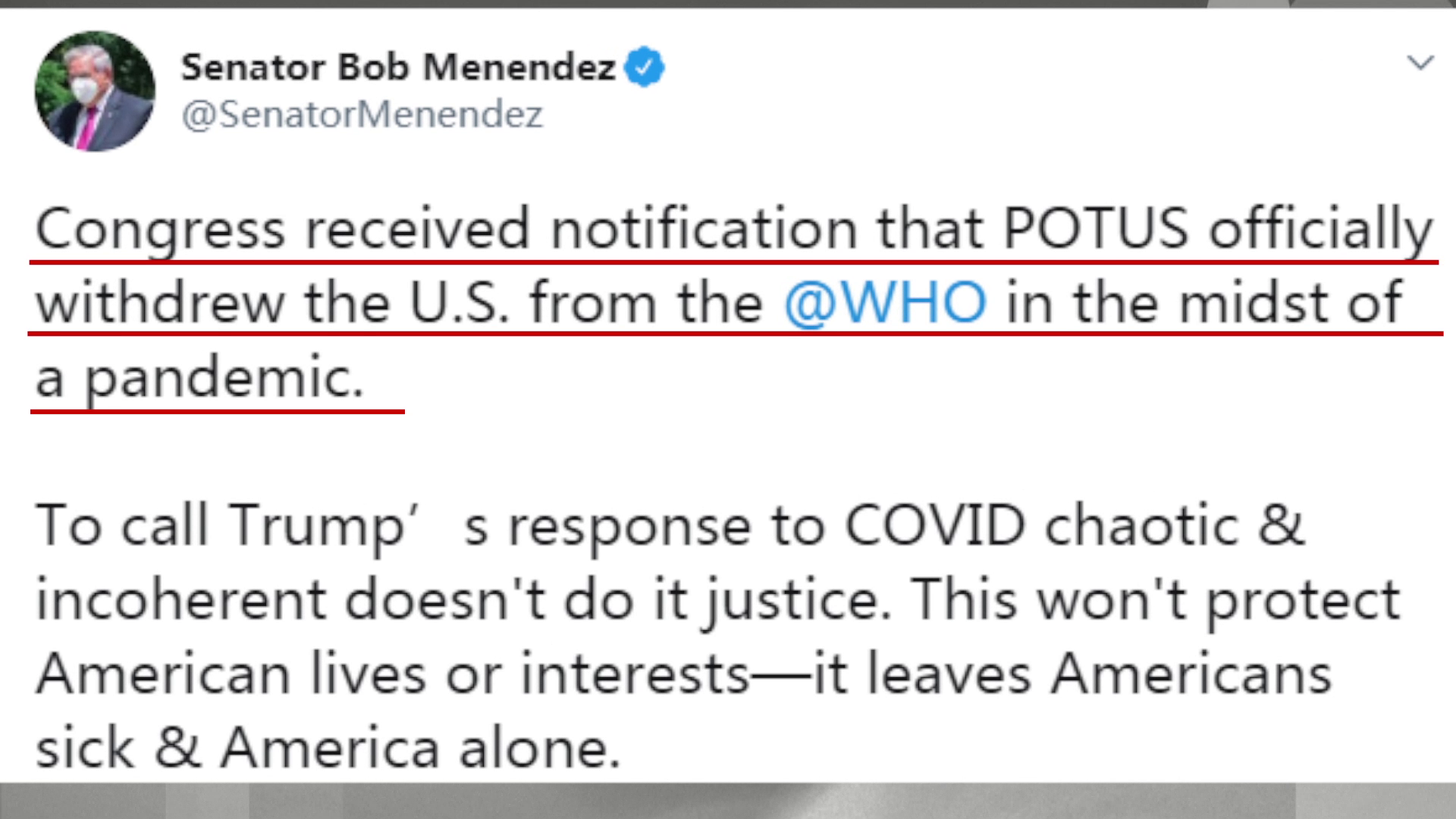Click the word notification in the first line
Screen dimensions: 1456x819
704,228
